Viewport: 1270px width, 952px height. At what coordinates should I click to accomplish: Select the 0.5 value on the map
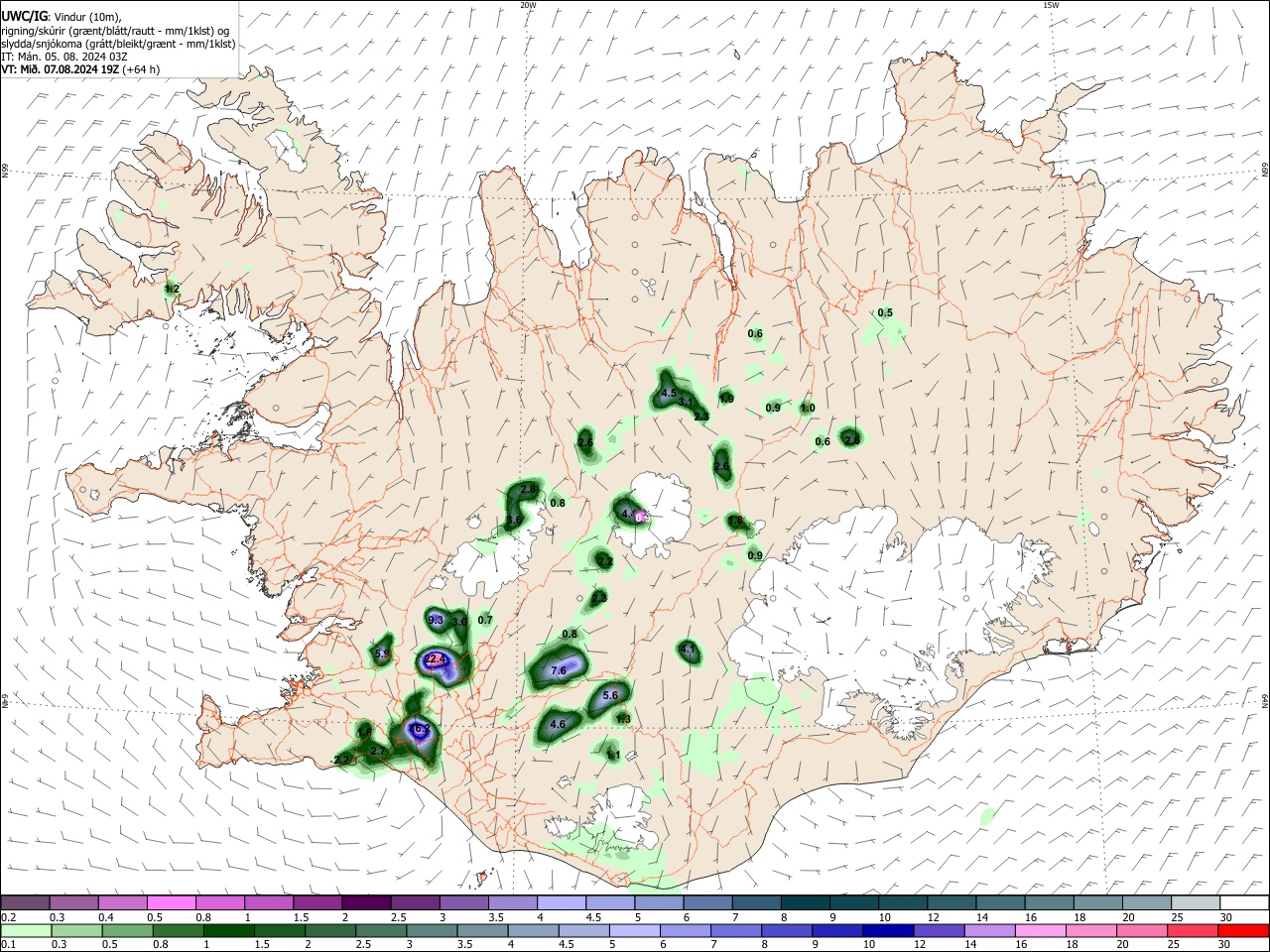click(885, 313)
